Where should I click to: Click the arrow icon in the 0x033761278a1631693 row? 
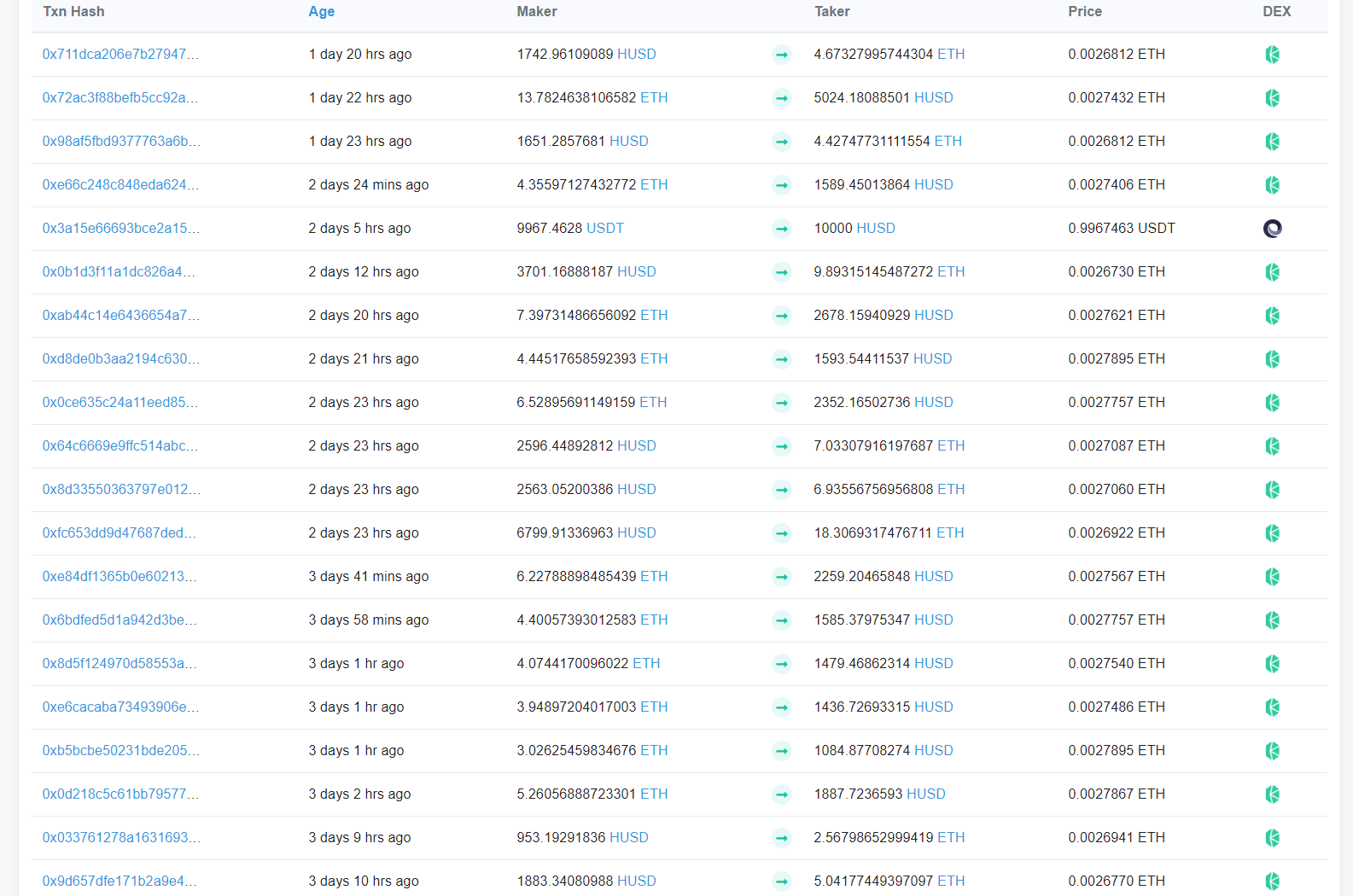coord(781,838)
